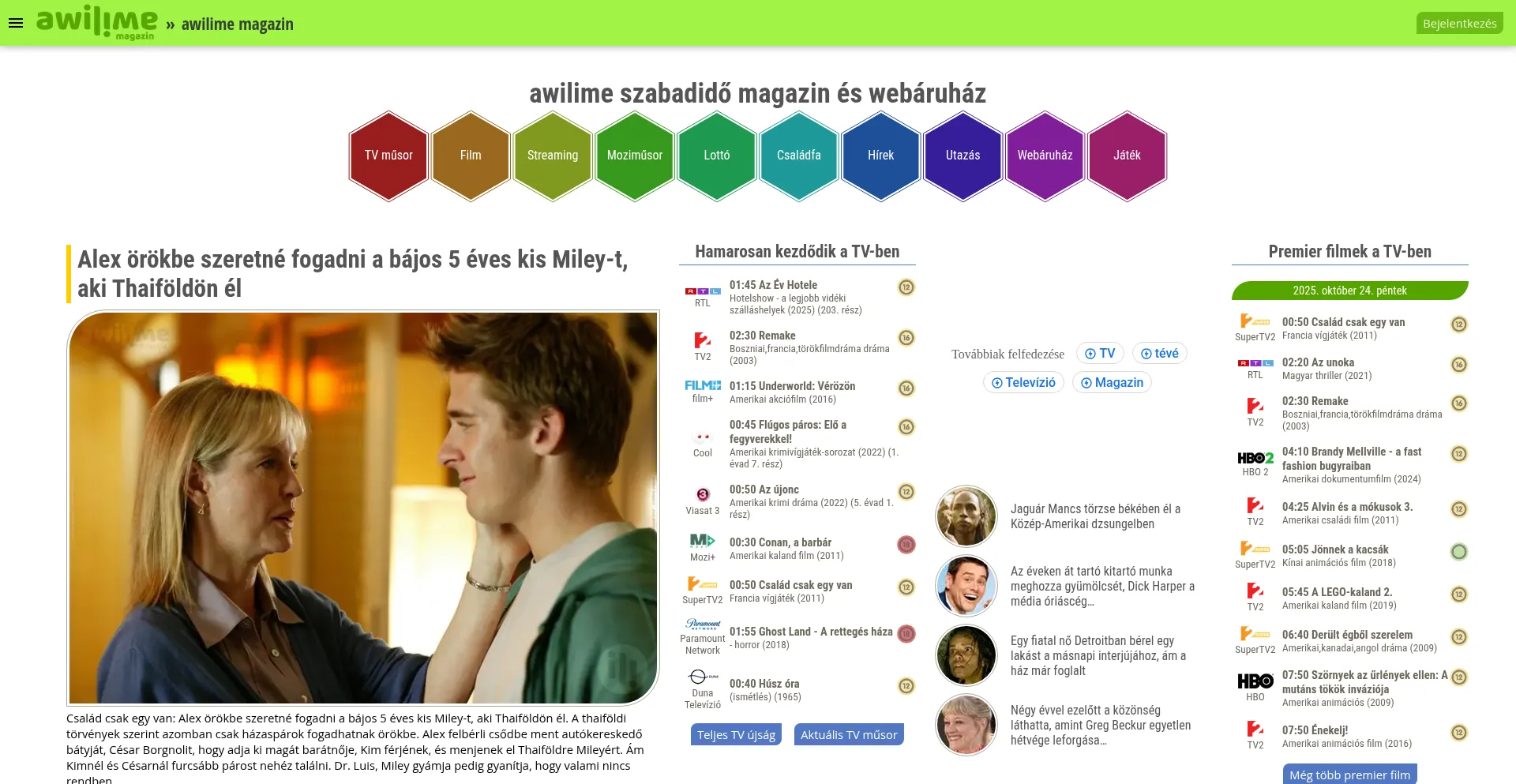The image size is (1516, 784).
Task: Click the film+ channel logo
Action: tap(703, 385)
